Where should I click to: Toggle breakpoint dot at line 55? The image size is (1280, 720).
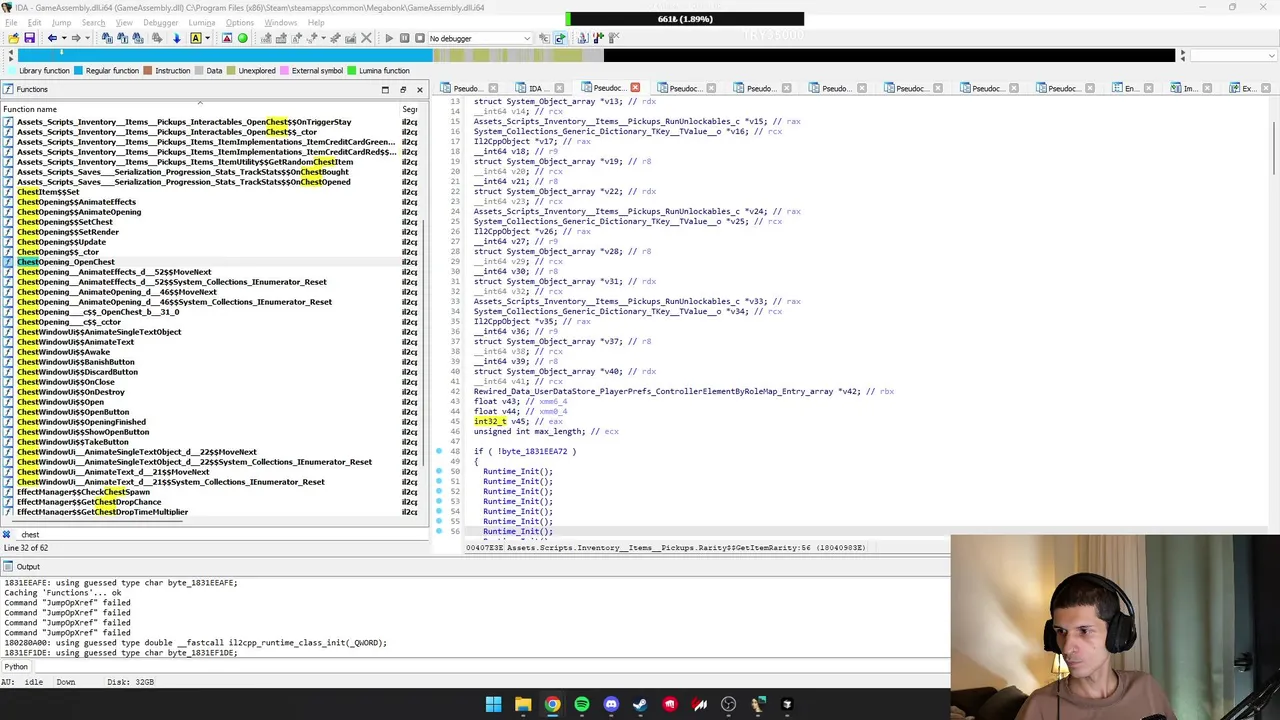click(x=439, y=521)
